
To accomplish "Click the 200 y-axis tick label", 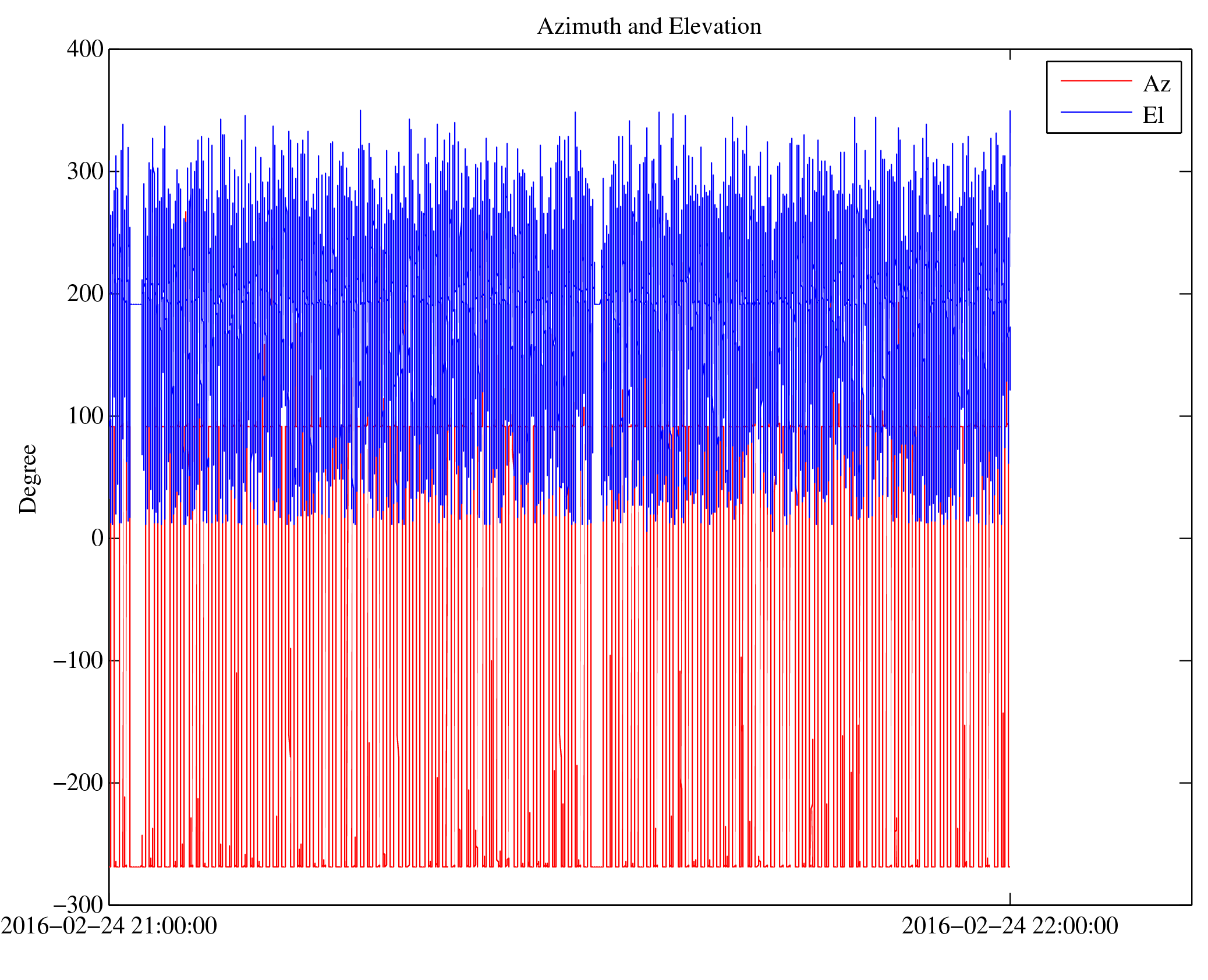I will tap(85, 293).
